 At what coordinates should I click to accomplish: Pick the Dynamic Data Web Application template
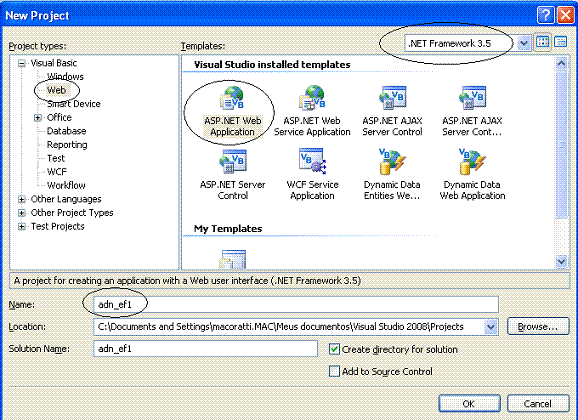coord(472,175)
